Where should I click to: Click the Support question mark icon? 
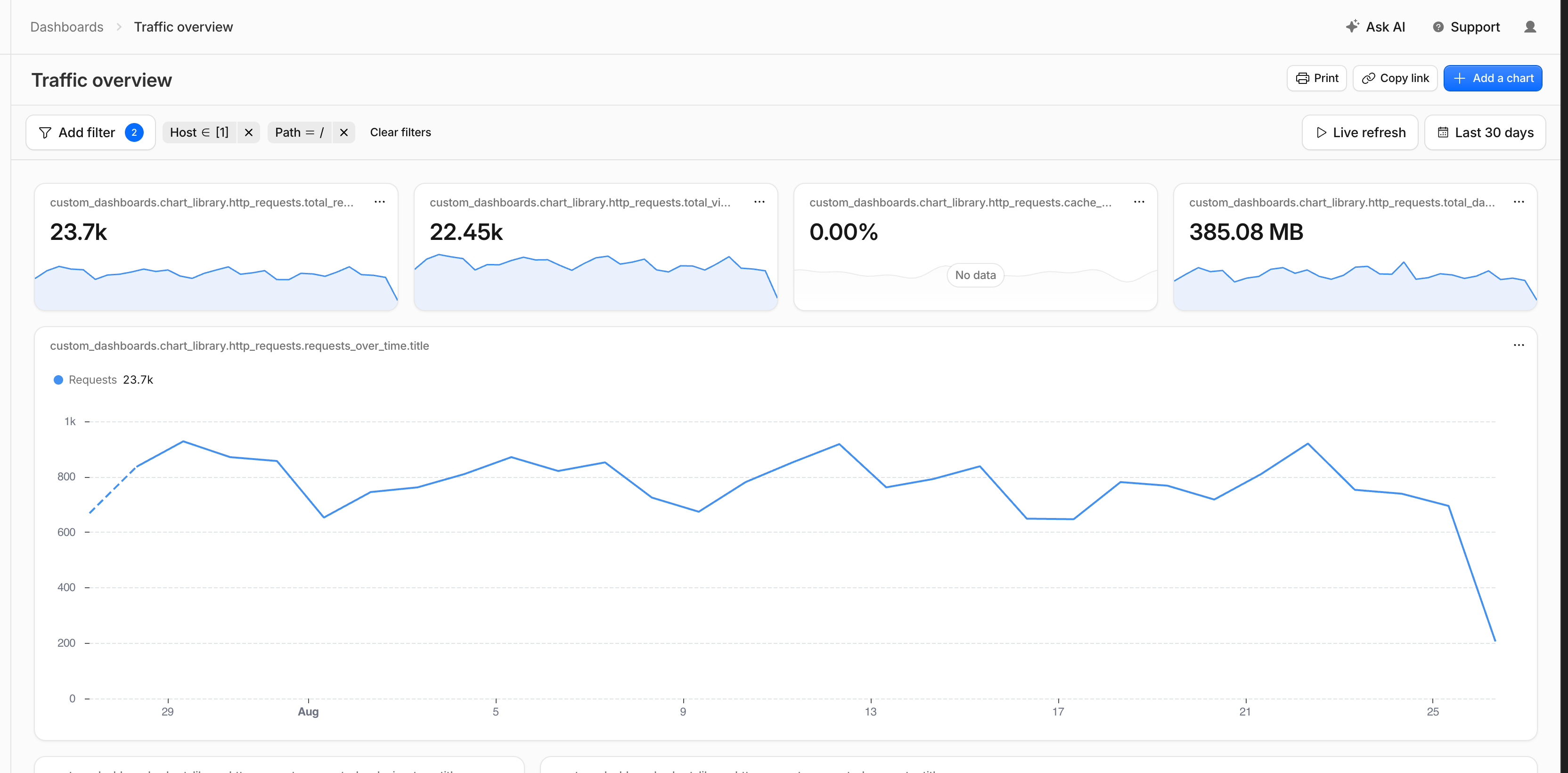[x=1438, y=27]
